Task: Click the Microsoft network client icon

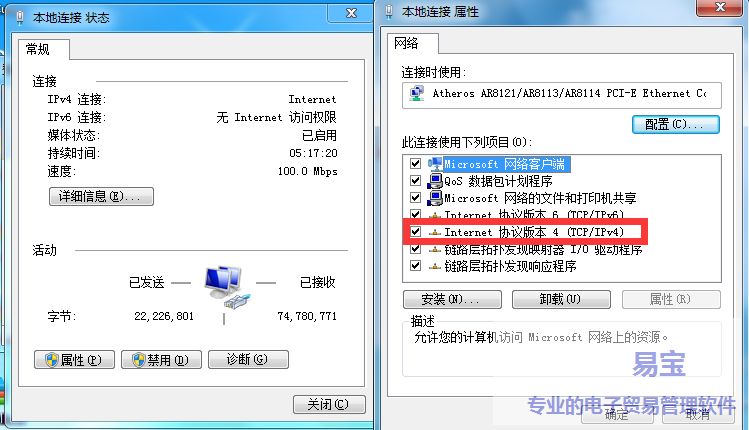Action: pyautogui.click(x=435, y=164)
